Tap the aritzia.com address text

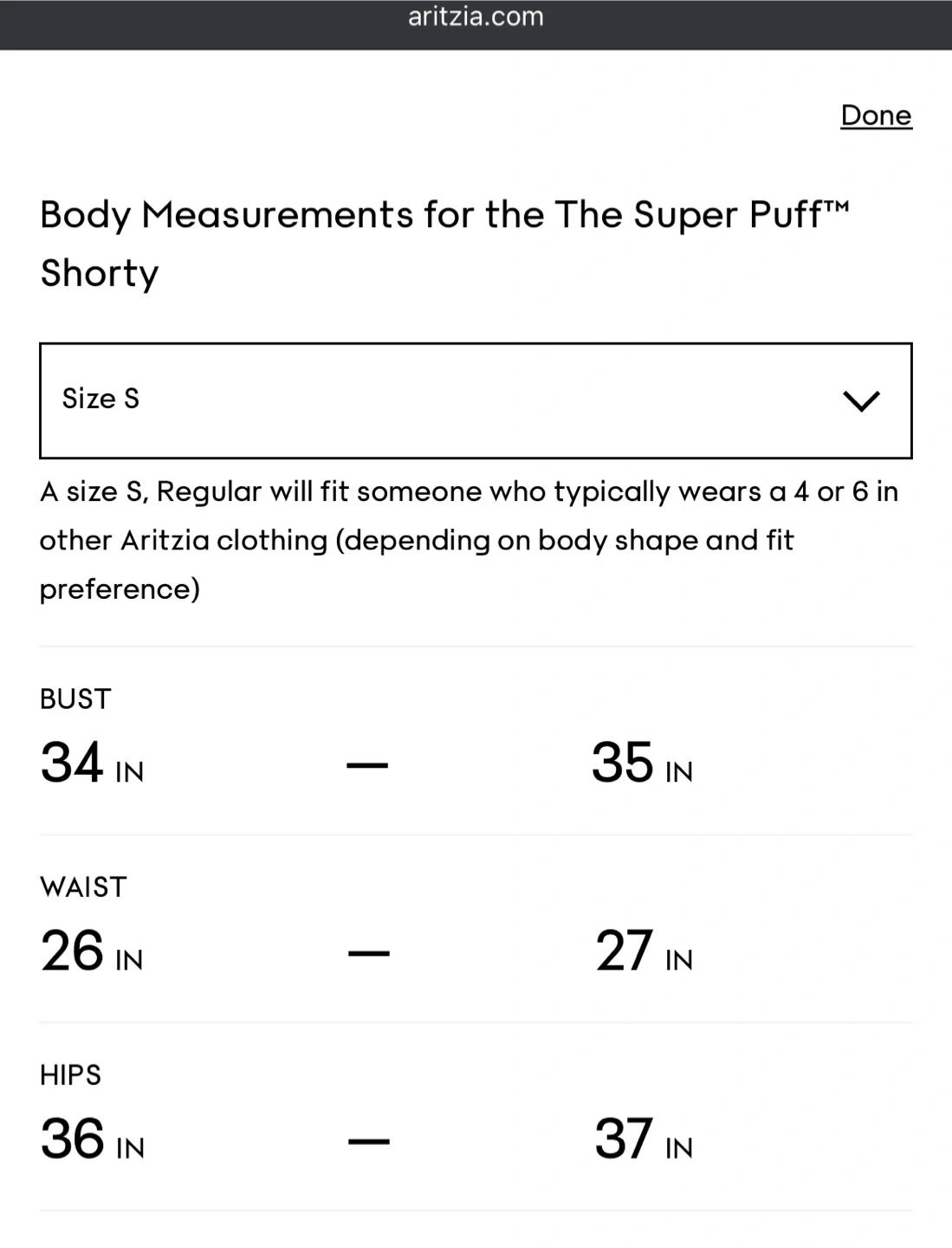click(x=476, y=17)
